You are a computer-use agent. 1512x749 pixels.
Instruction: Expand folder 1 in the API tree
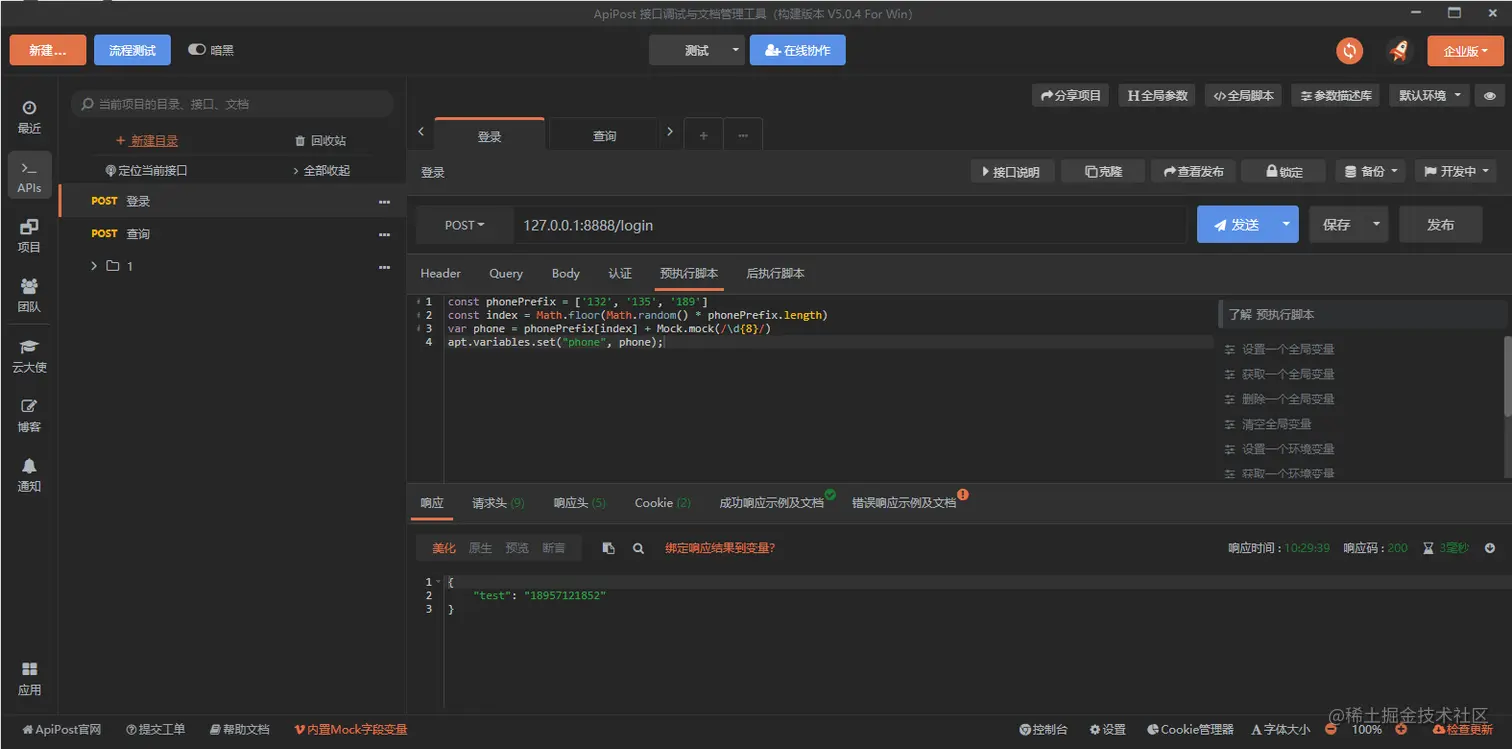coord(94,266)
